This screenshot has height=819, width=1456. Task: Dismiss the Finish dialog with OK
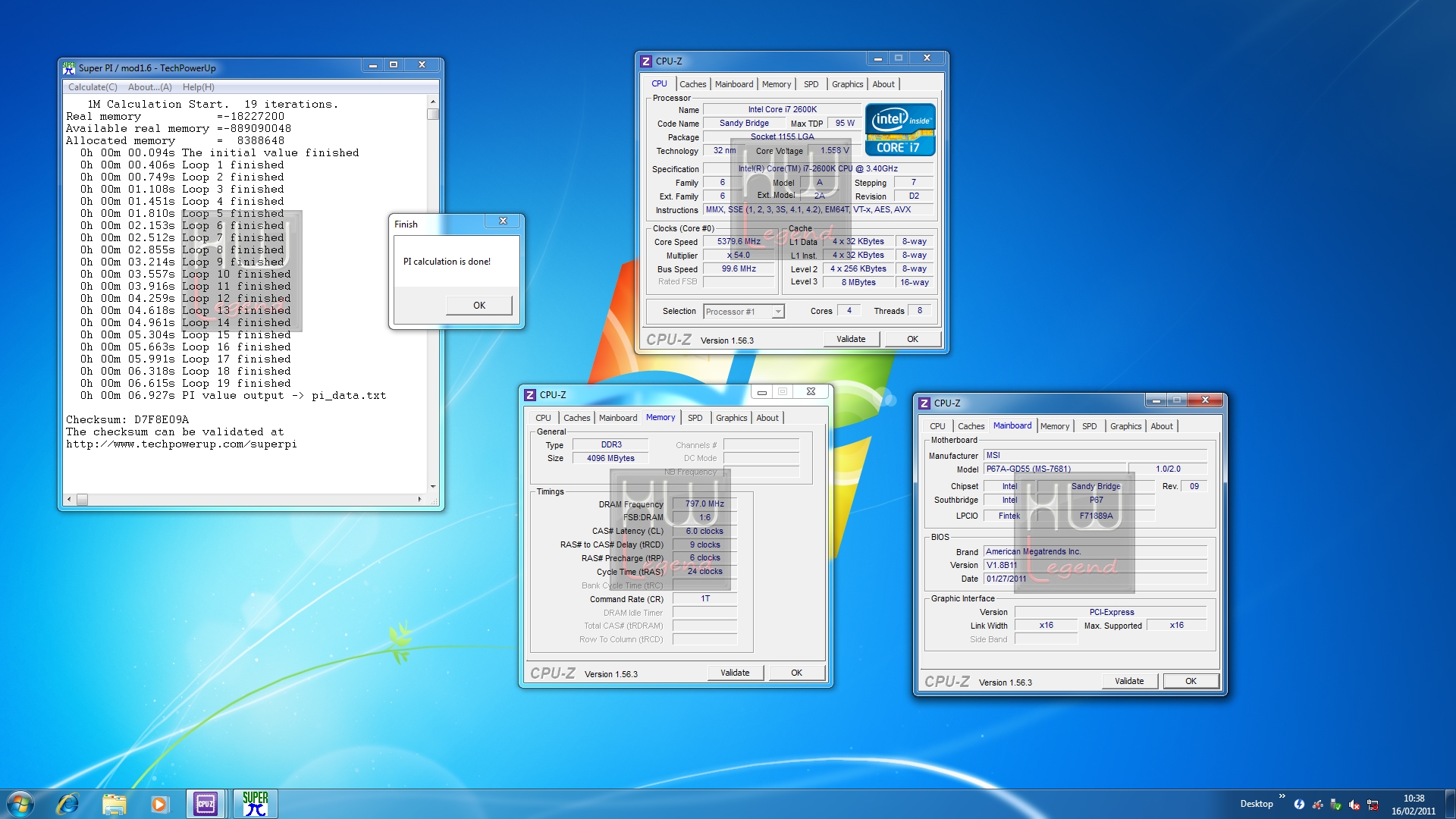479,305
